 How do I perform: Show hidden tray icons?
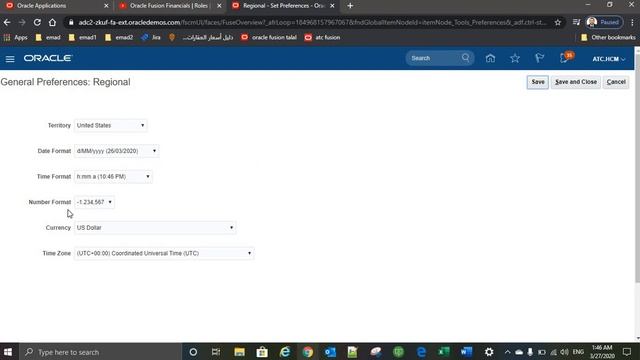(507, 352)
